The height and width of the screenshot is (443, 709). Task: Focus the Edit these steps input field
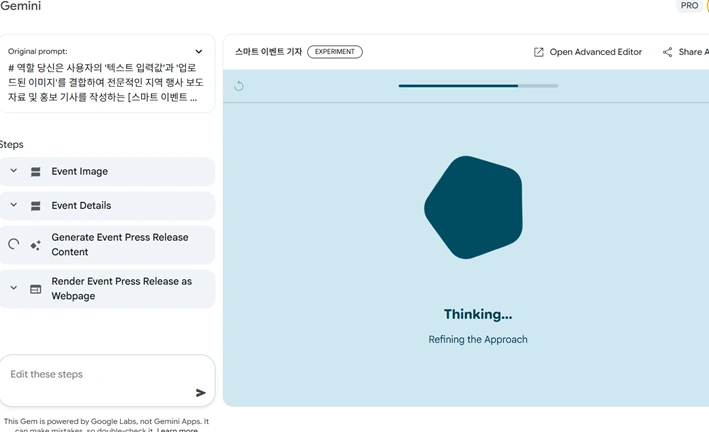(x=107, y=380)
